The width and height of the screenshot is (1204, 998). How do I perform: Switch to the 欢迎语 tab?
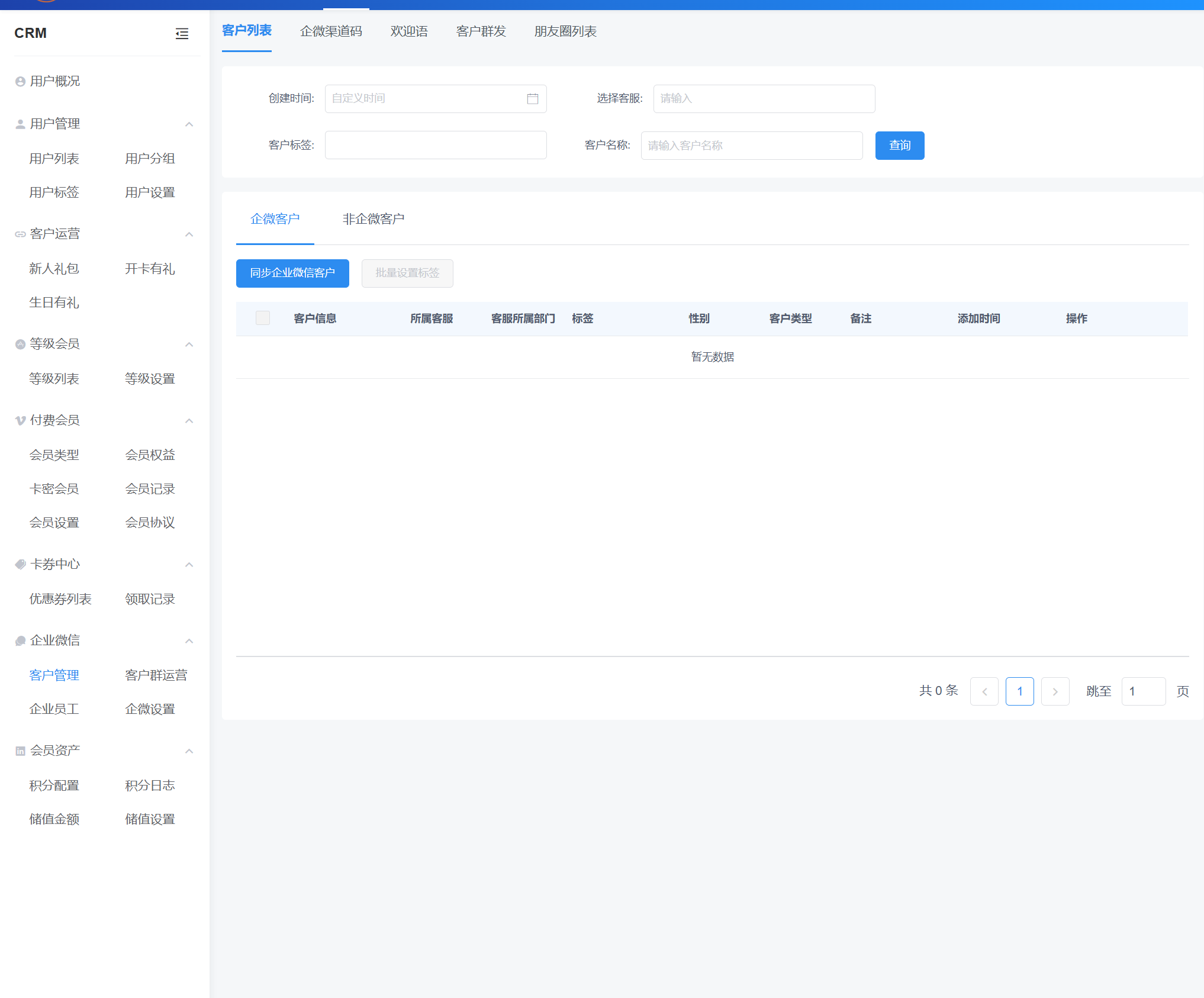pyautogui.click(x=409, y=31)
